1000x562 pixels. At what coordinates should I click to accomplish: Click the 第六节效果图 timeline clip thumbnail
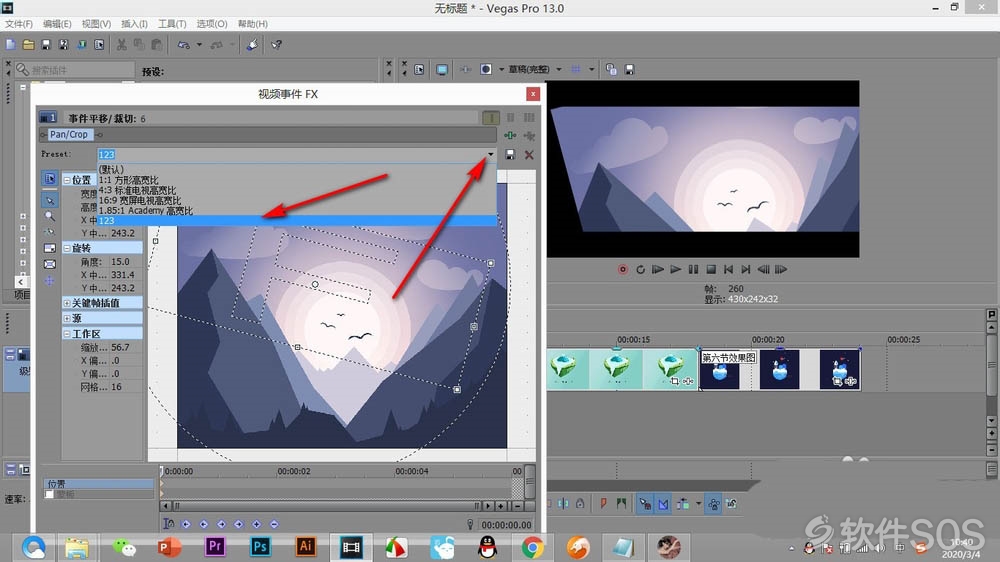point(719,370)
